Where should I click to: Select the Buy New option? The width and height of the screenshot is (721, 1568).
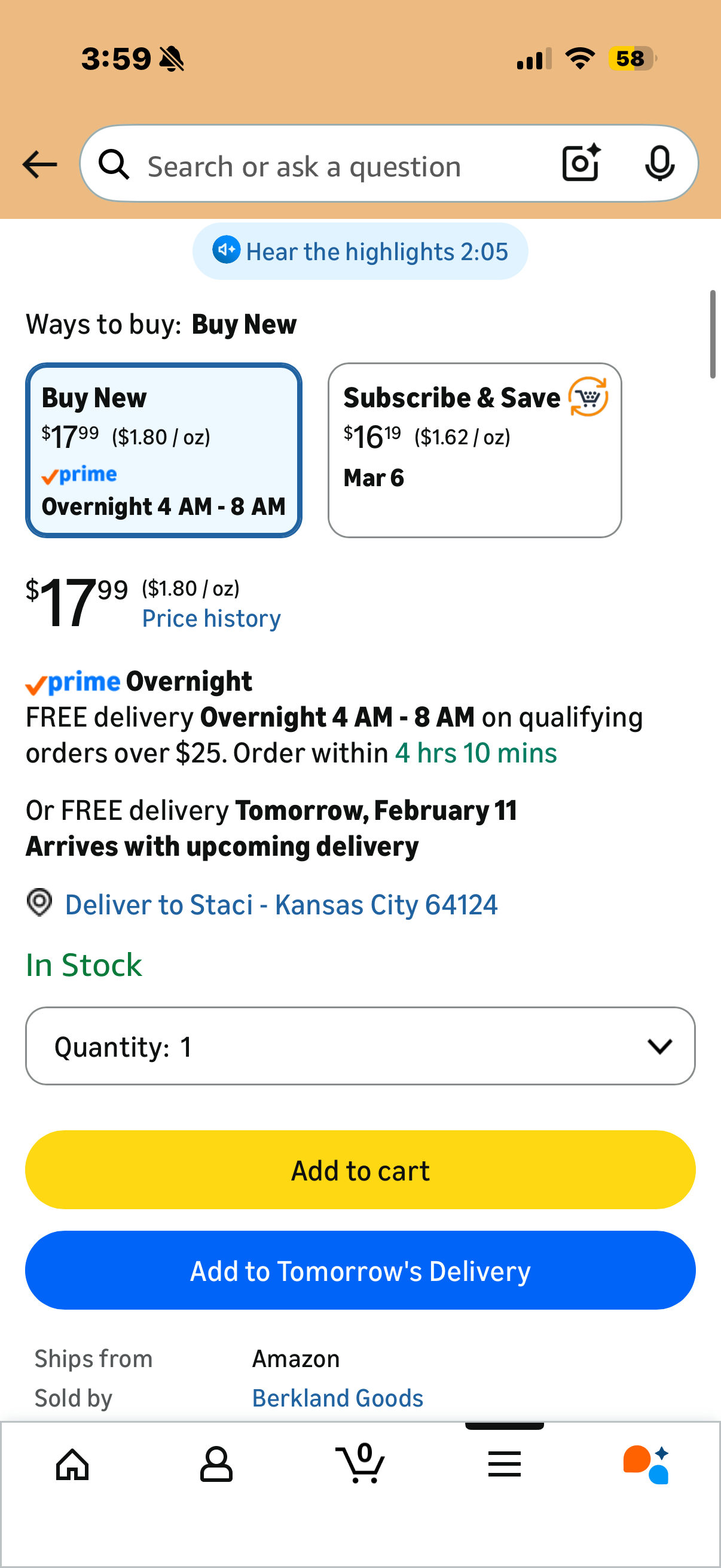click(164, 450)
